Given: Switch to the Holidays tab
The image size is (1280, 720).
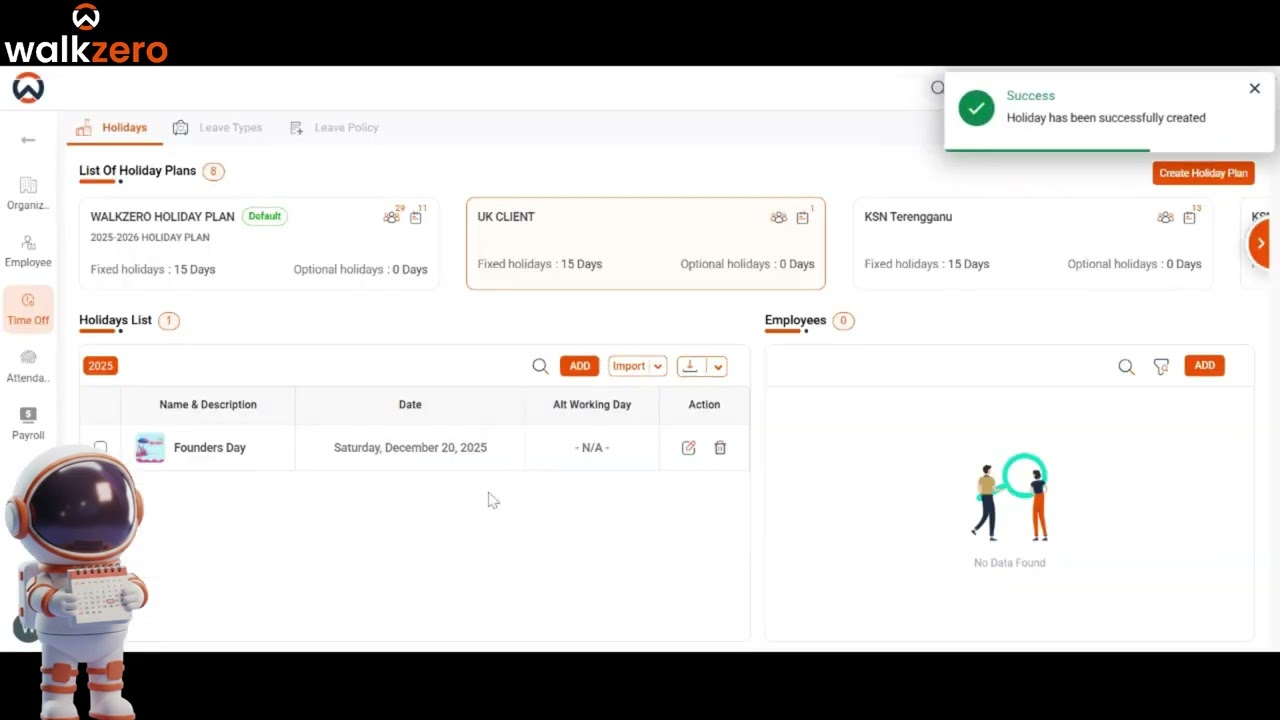Looking at the screenshot, I should [x=112, y=128].
